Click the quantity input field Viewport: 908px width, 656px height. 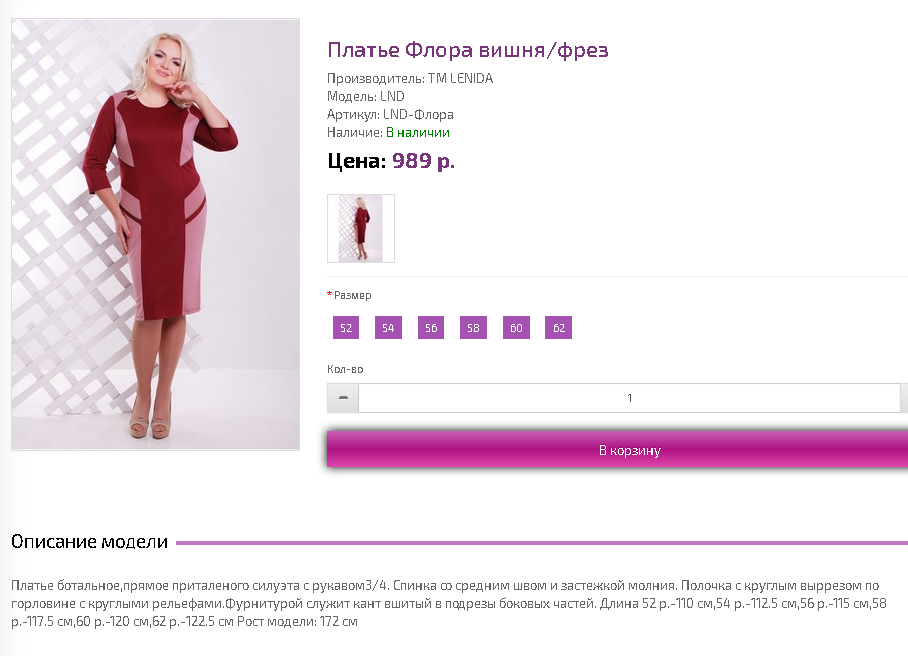click(x=629, y=398)
